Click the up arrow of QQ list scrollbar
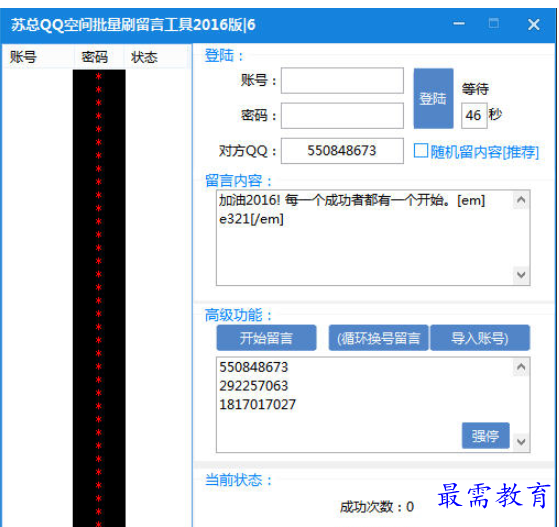Viewport: 559px width, 527px height. (521, 367)
